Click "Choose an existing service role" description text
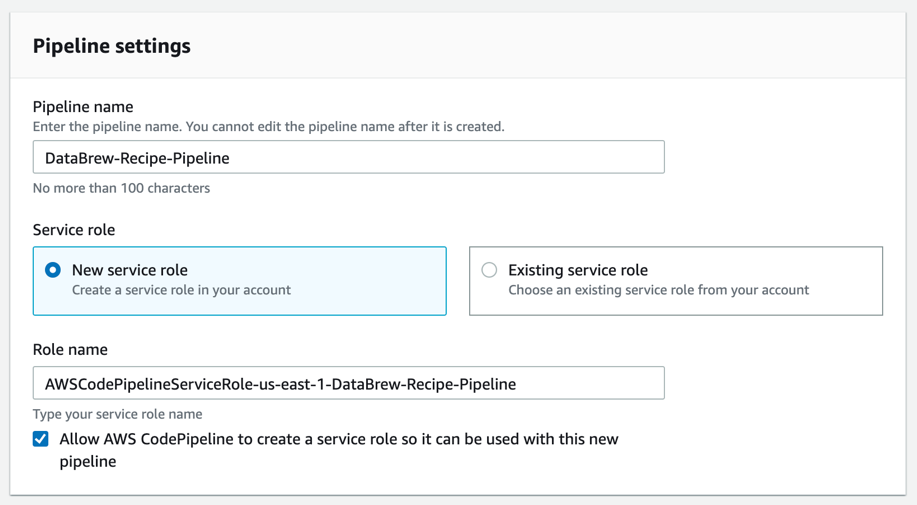 [x=658, y=290]
